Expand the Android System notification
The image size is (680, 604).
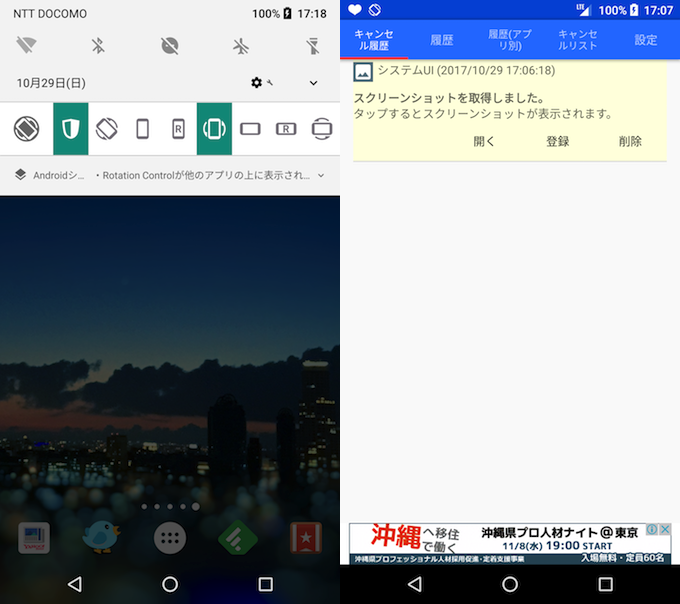(x=321, y=175)
